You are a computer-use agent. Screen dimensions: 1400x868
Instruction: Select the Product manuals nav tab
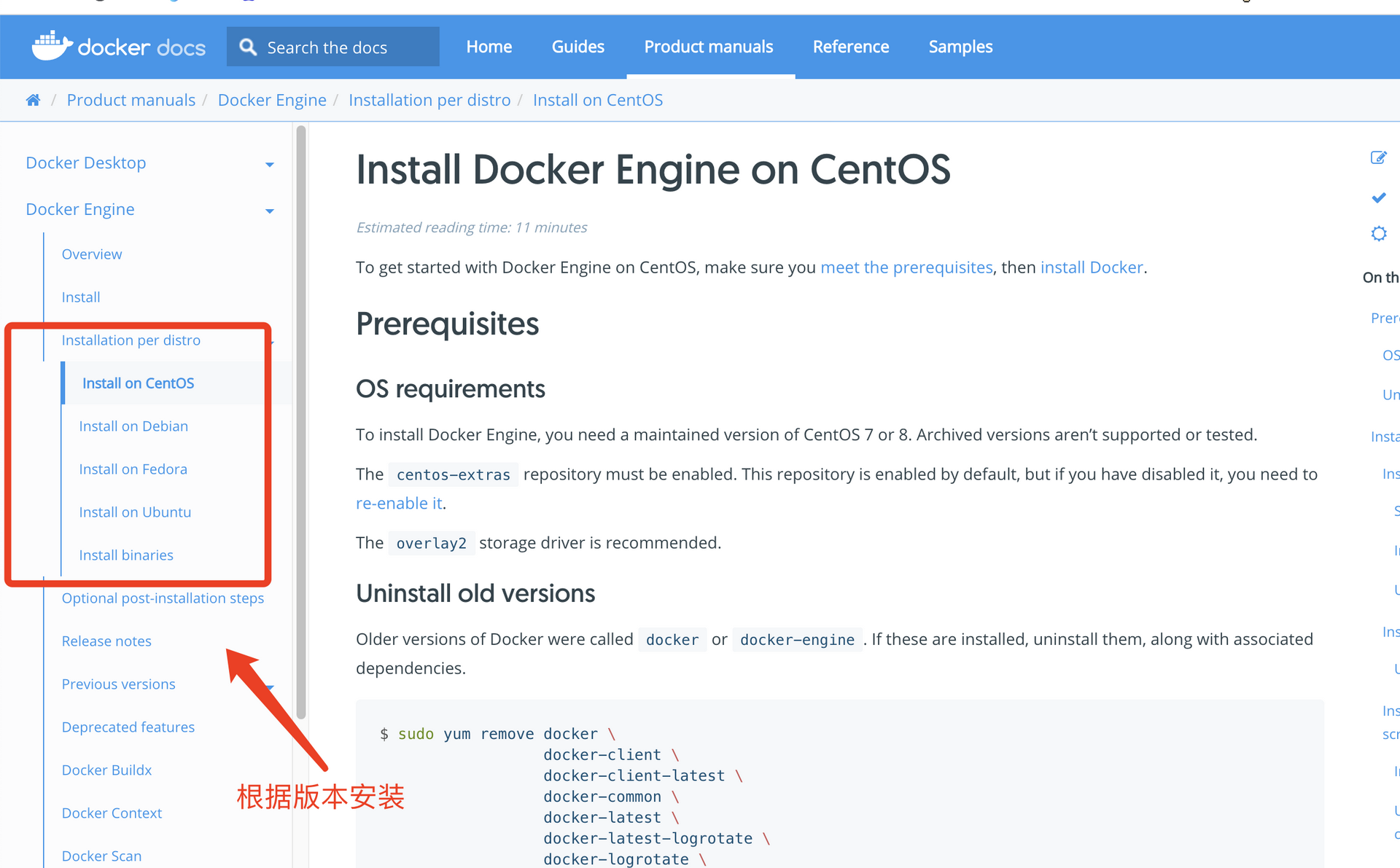tap(709, 47)
